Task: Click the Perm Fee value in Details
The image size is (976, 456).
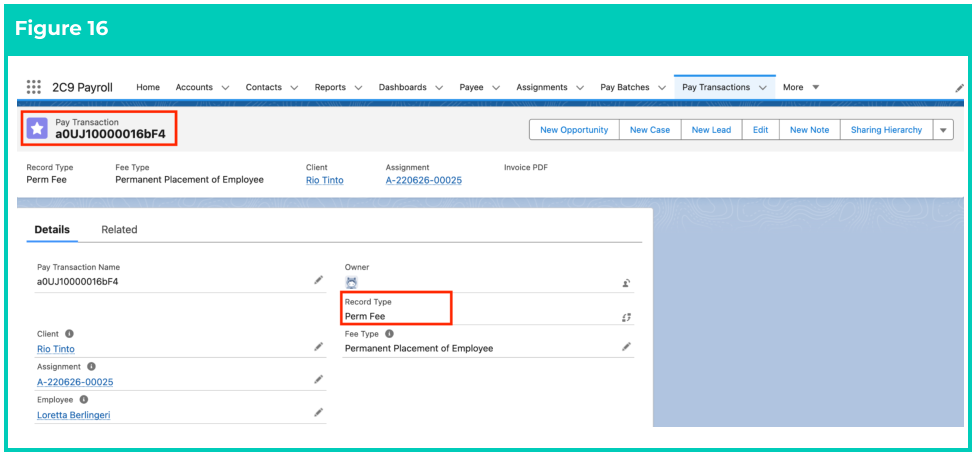Action: tap(365, 317)
